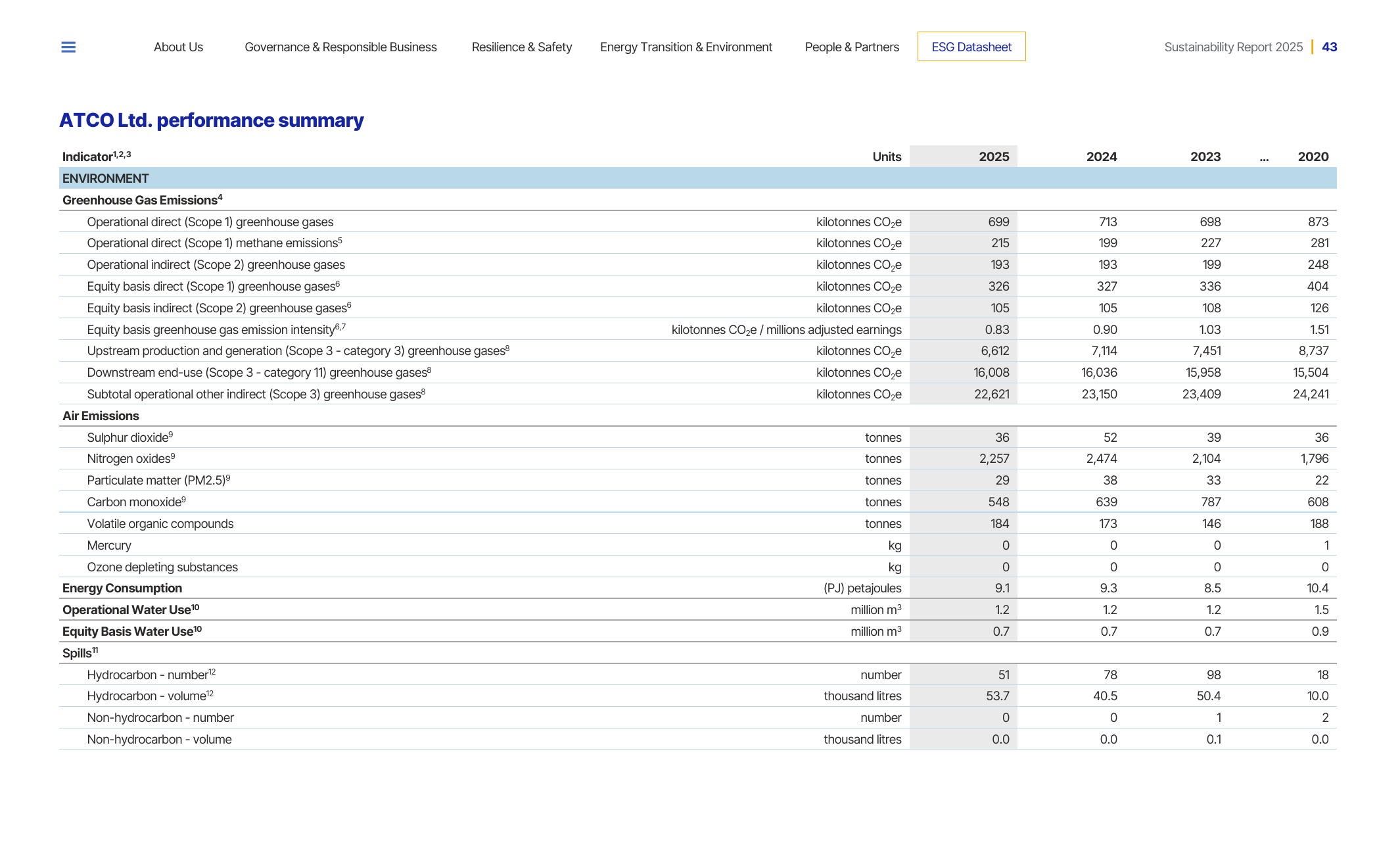Click the Operational Water Use heading
Screen dimensions: 1400x858
(x=131, y=609)
